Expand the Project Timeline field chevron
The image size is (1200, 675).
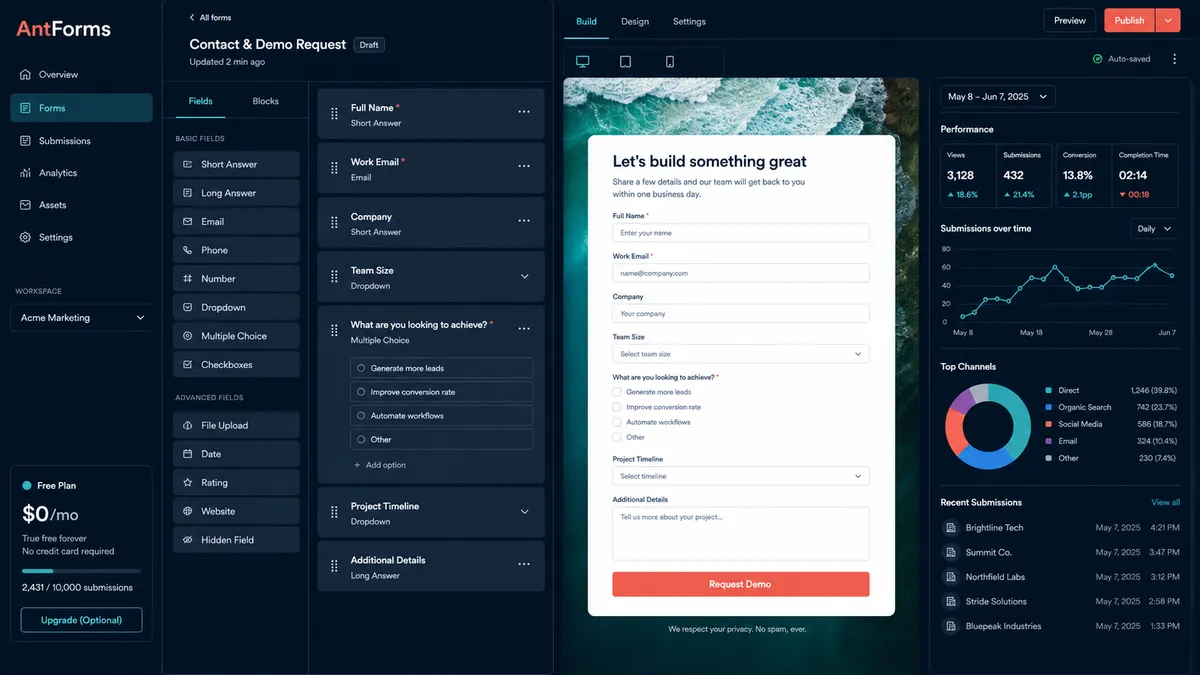point(524,512)
